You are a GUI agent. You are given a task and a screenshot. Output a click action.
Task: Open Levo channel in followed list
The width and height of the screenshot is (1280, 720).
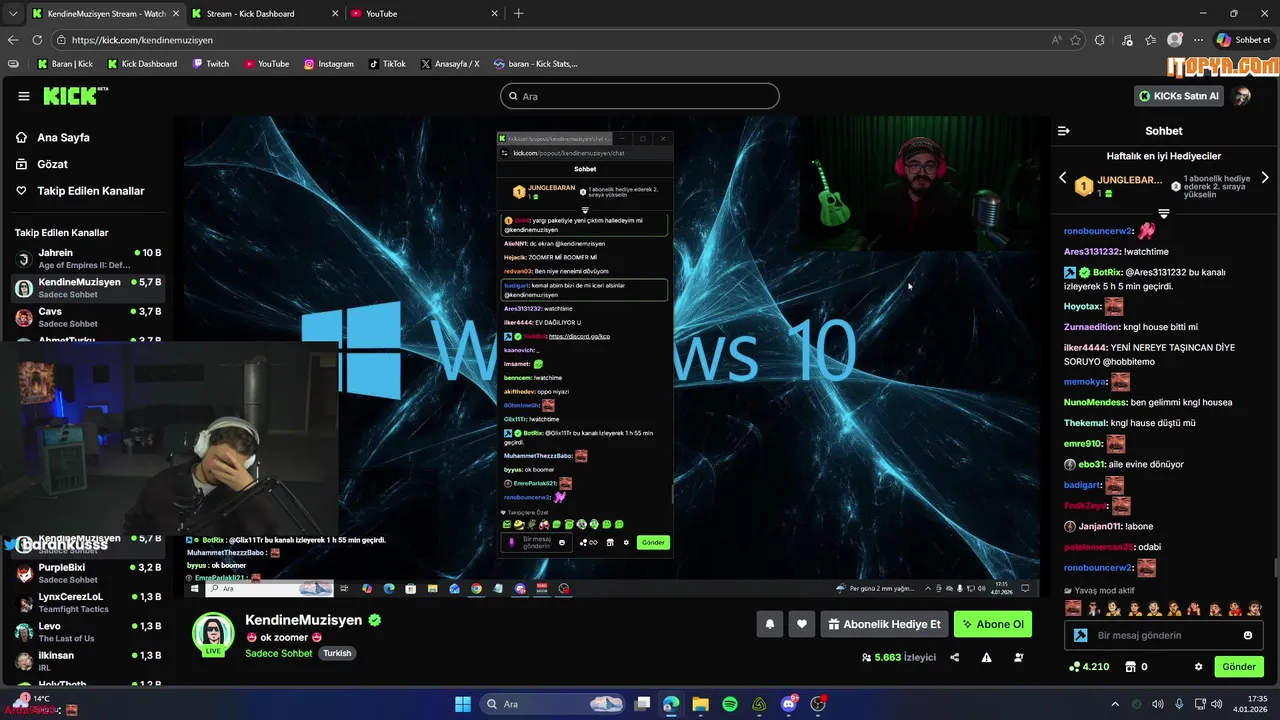pyautogui.click(x=88, y=632)
